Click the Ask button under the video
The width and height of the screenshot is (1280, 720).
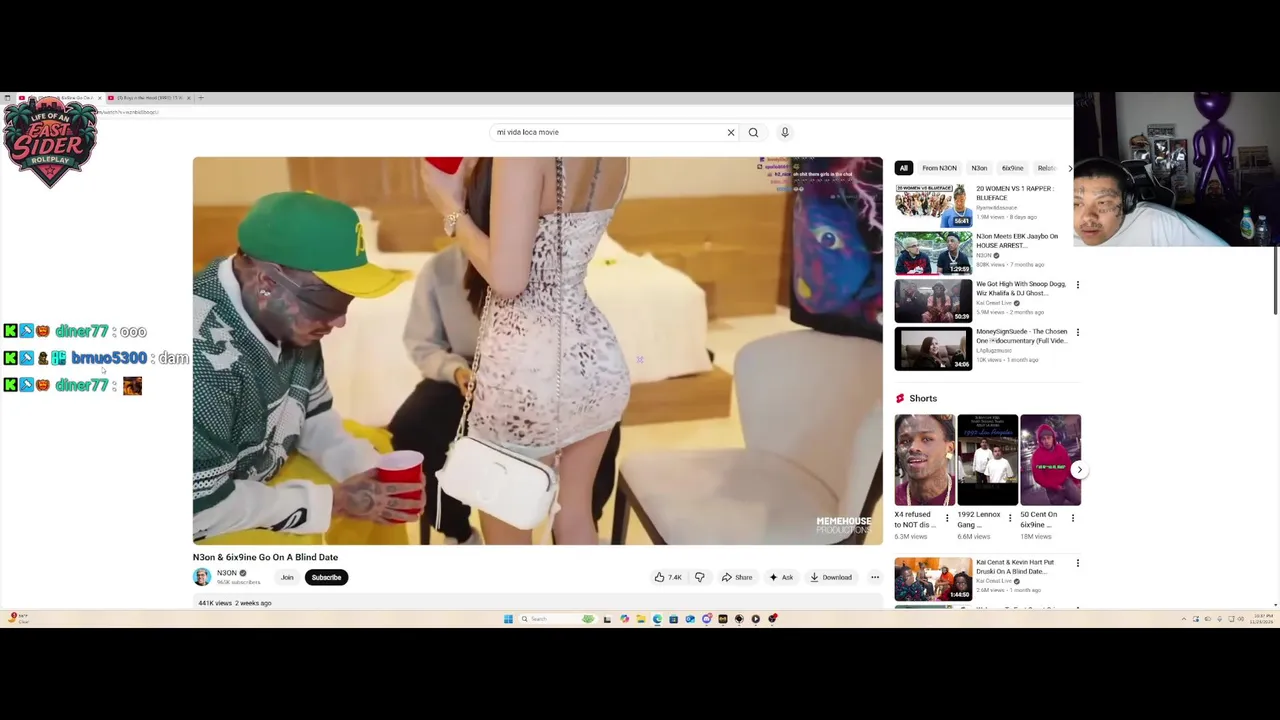(x=780, y=577)
